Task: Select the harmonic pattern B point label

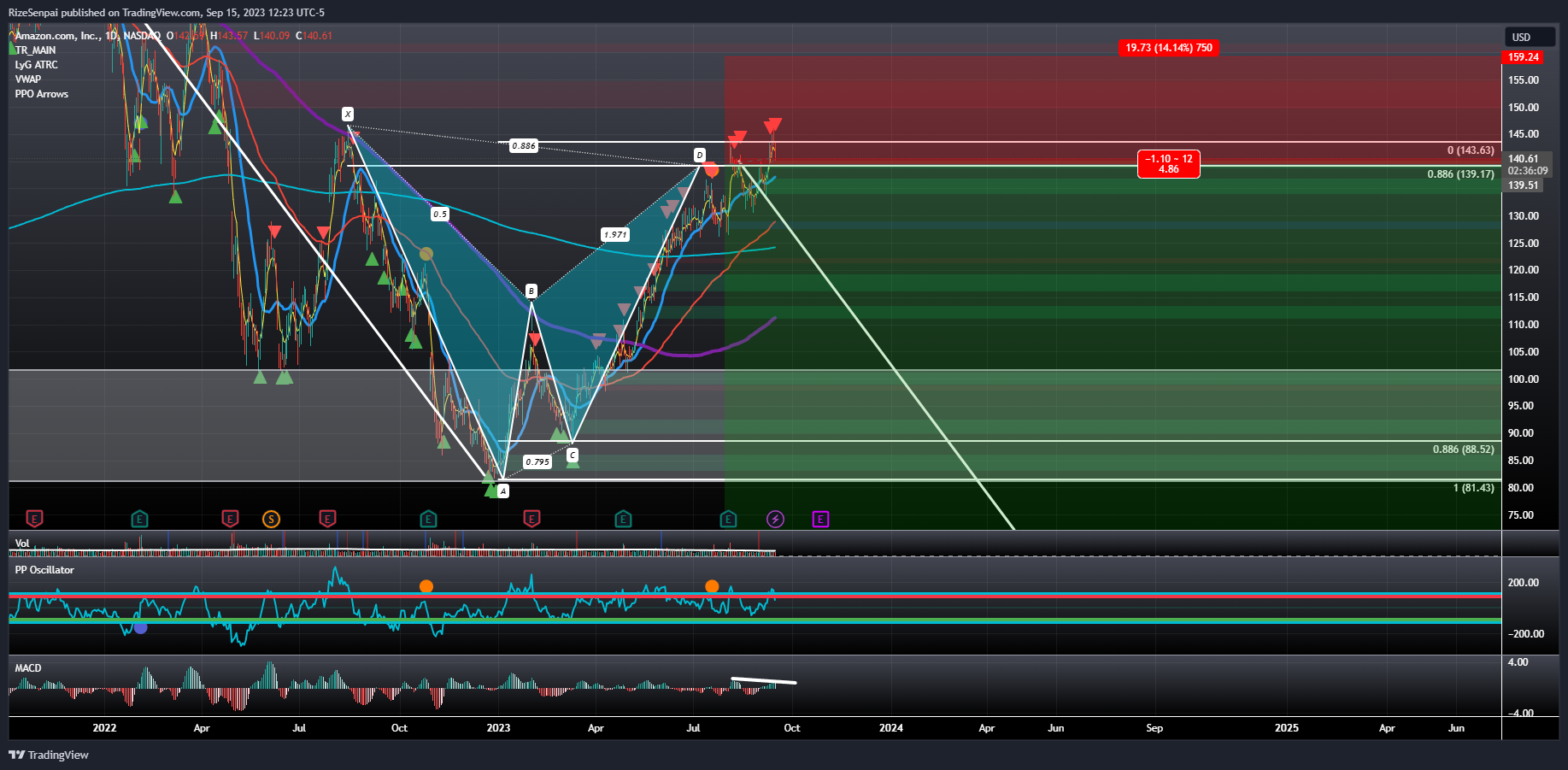Action: coord(531,291)
